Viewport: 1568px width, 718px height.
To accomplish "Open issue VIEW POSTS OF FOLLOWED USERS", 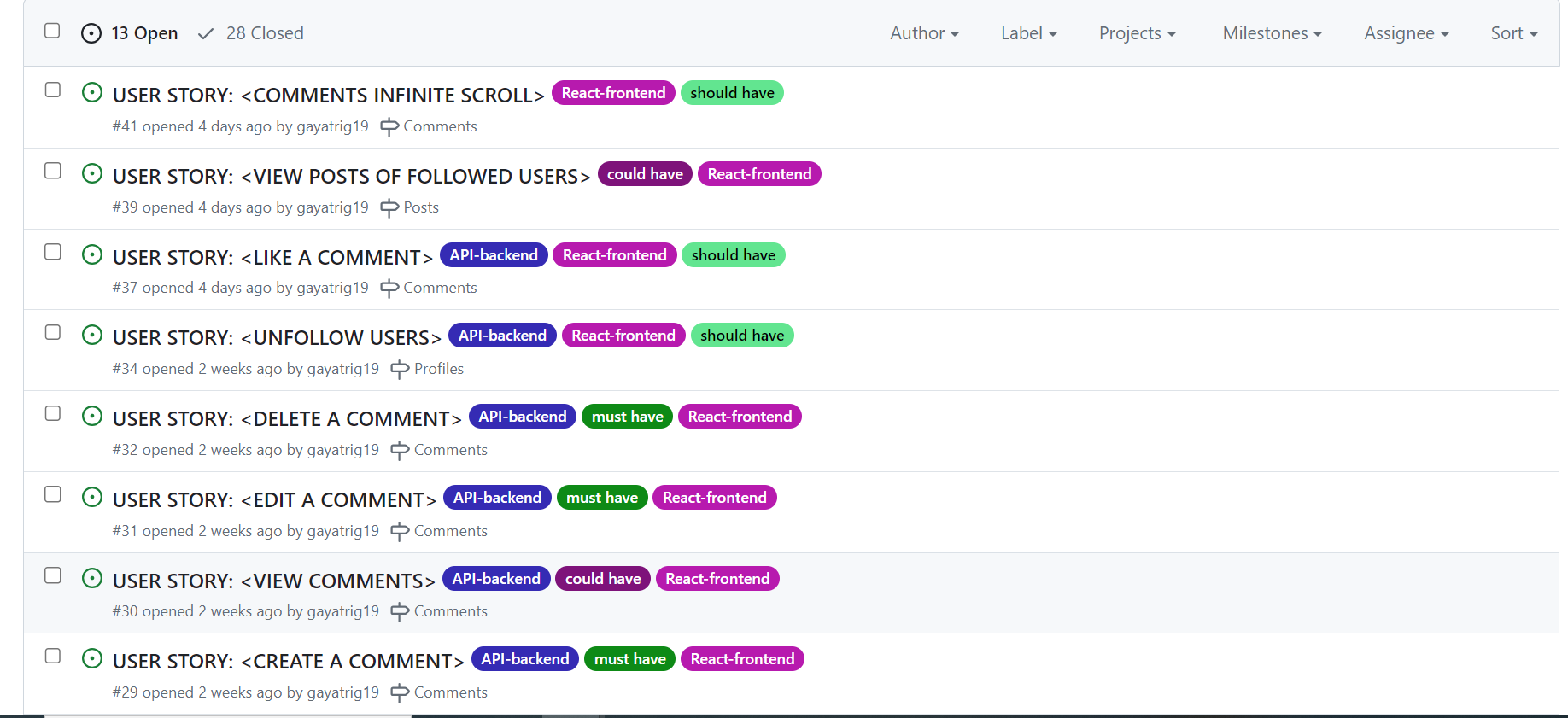I will click(x=352, y=176).
